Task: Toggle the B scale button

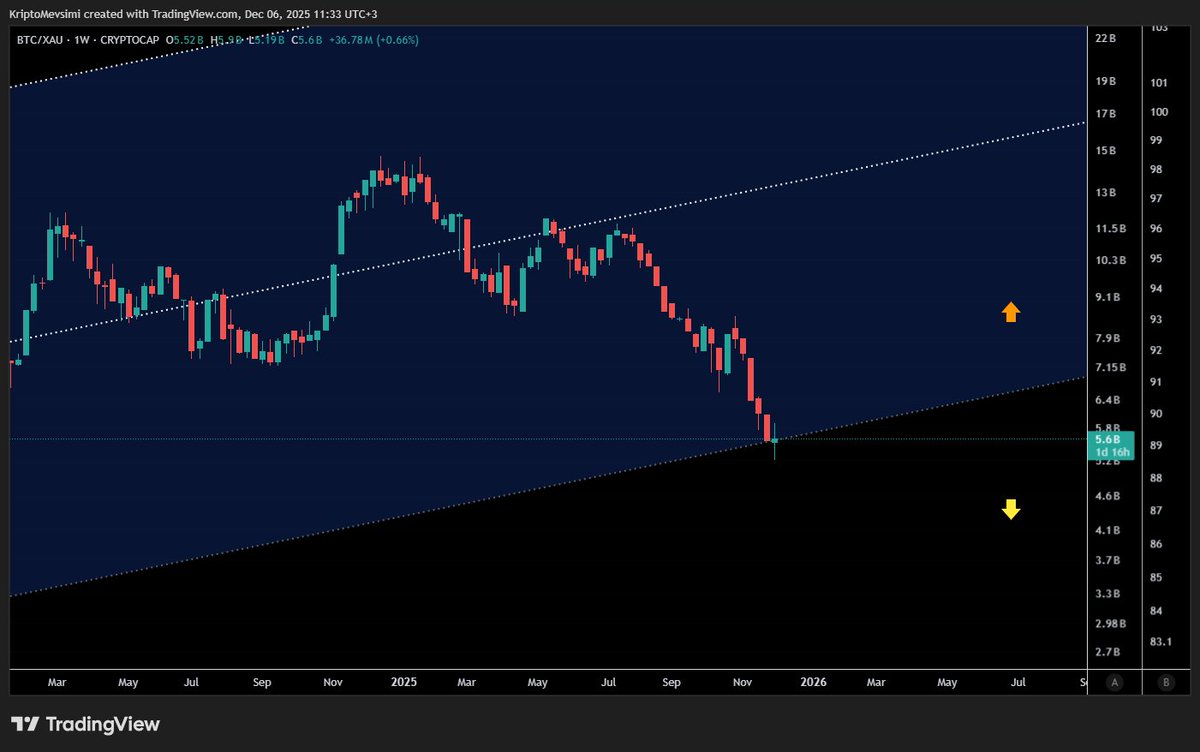Action: (1166, 682)
